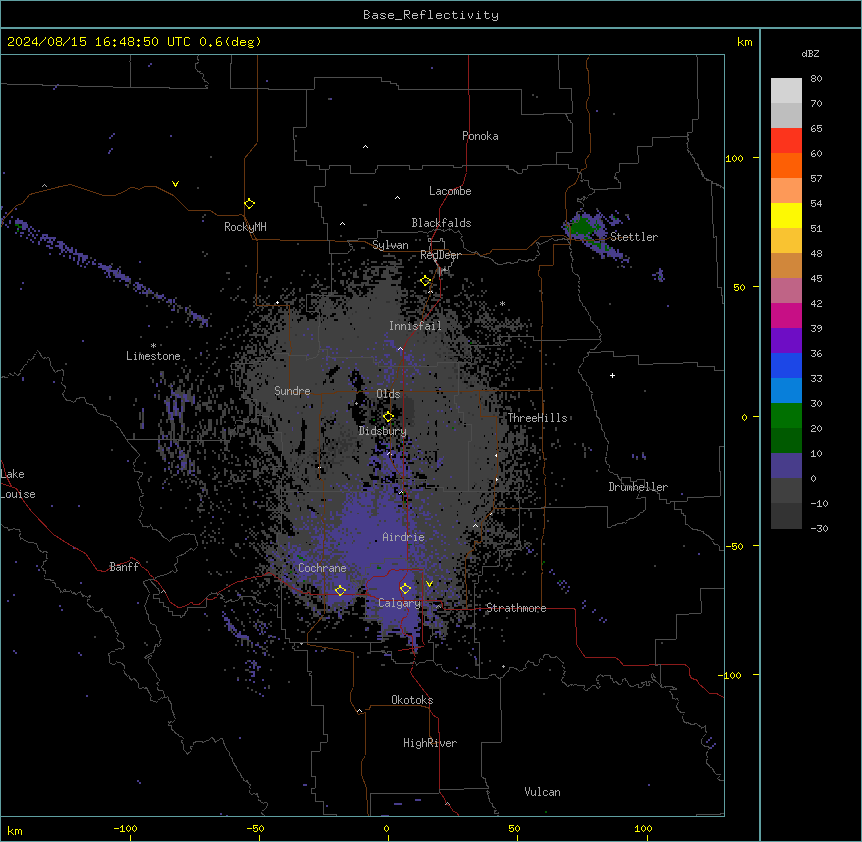Click the Airdrie label

pyautogui.click(x=404, y=537)
